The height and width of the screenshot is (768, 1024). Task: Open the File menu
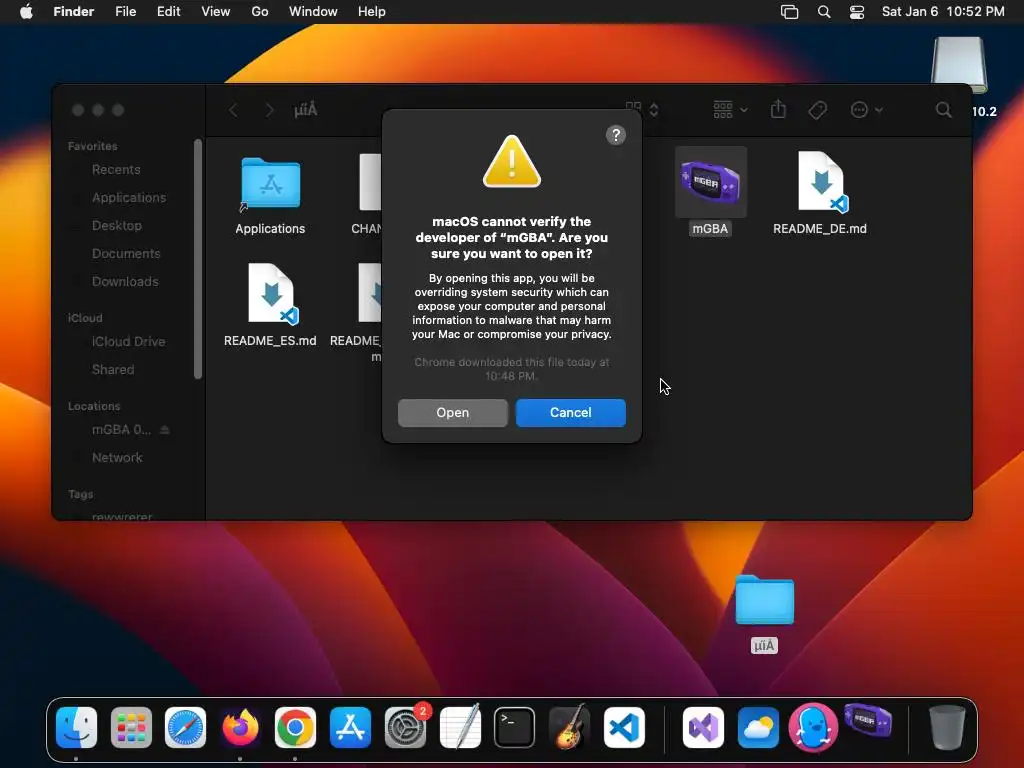click(125, 12)
